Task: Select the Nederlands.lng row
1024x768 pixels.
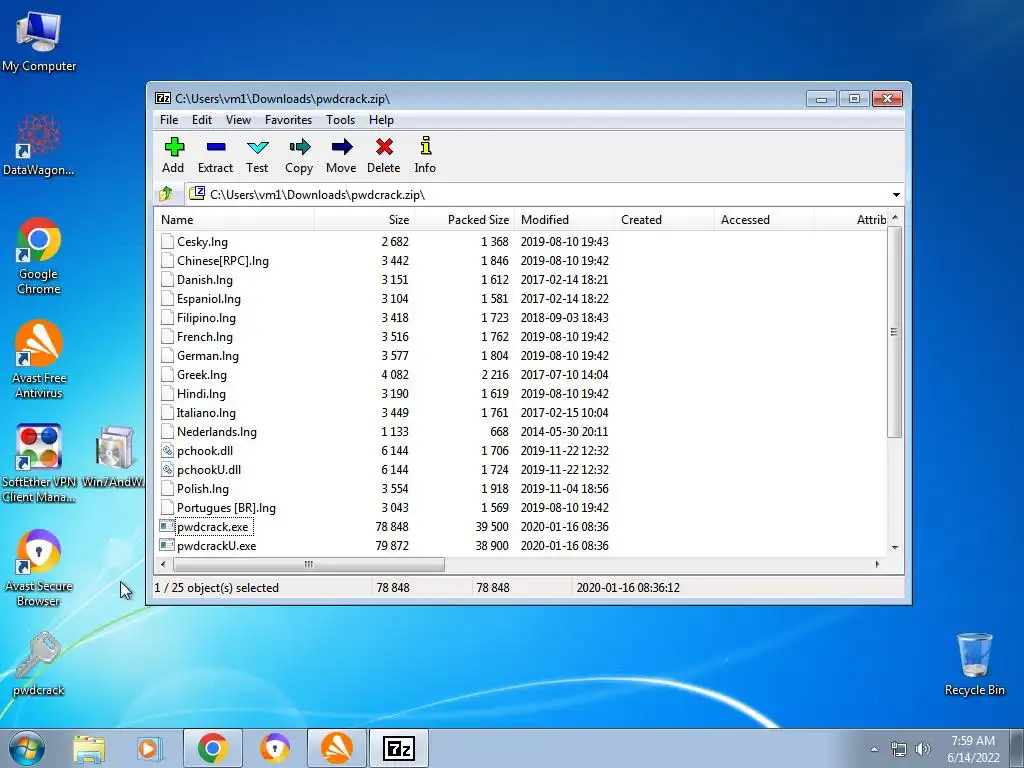Action: click(522, 431)
